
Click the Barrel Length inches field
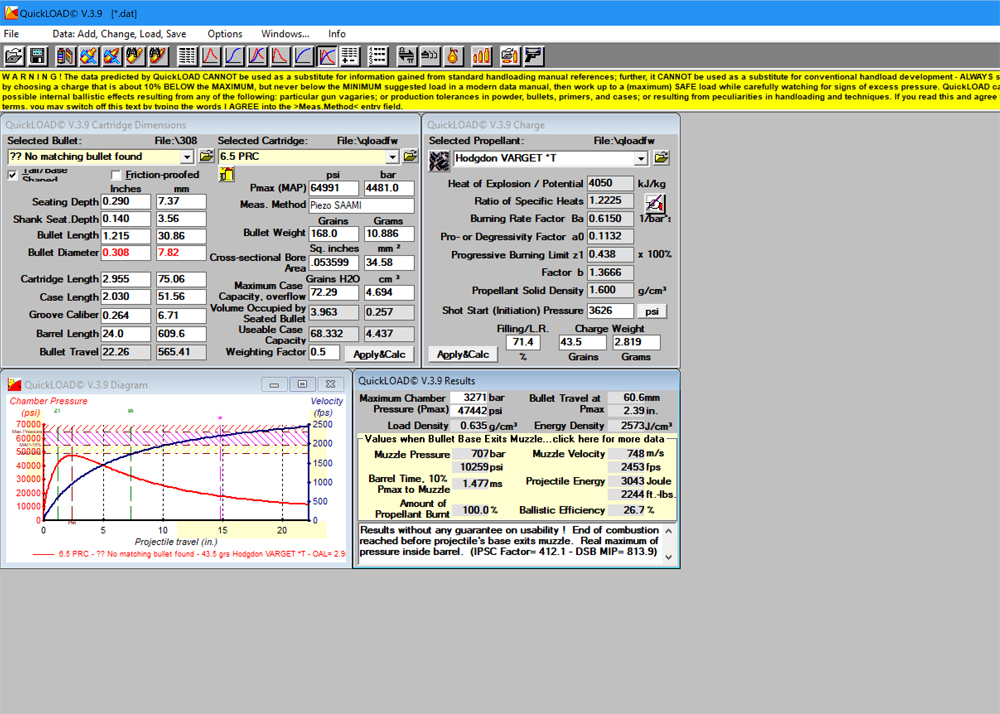[x=126, y=333]
